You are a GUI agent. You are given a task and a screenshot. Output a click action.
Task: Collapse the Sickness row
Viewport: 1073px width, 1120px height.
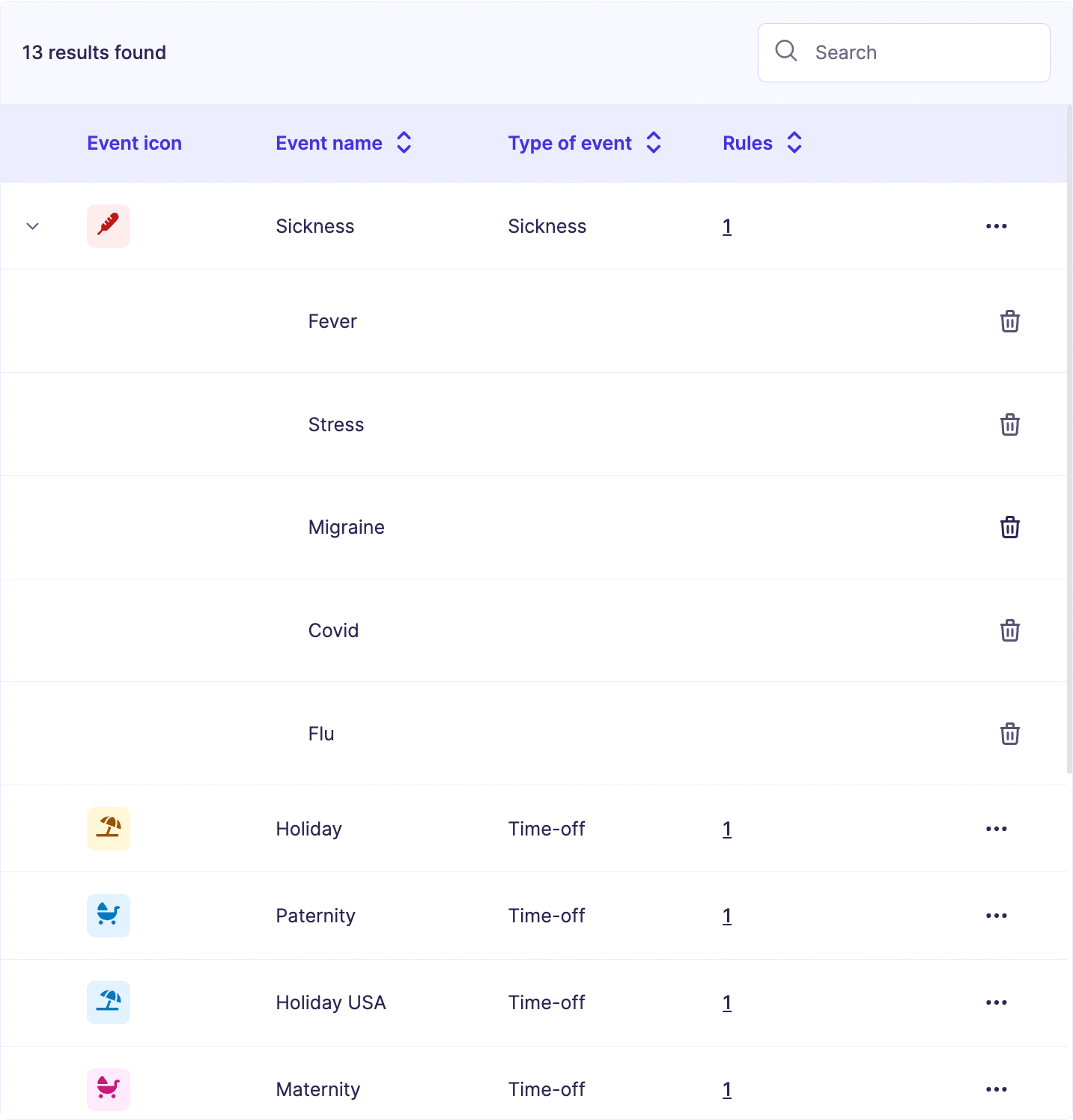32,226
